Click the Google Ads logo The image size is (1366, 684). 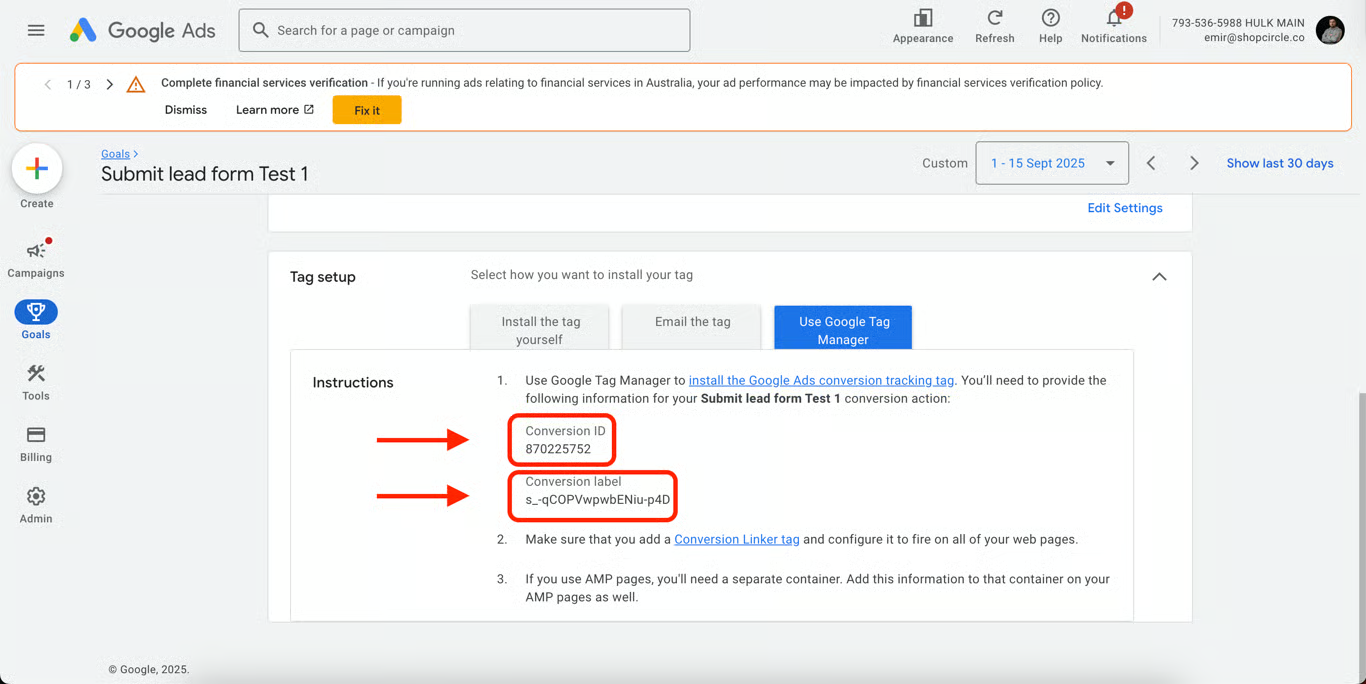pyautogui.click(x=142, y=30)
